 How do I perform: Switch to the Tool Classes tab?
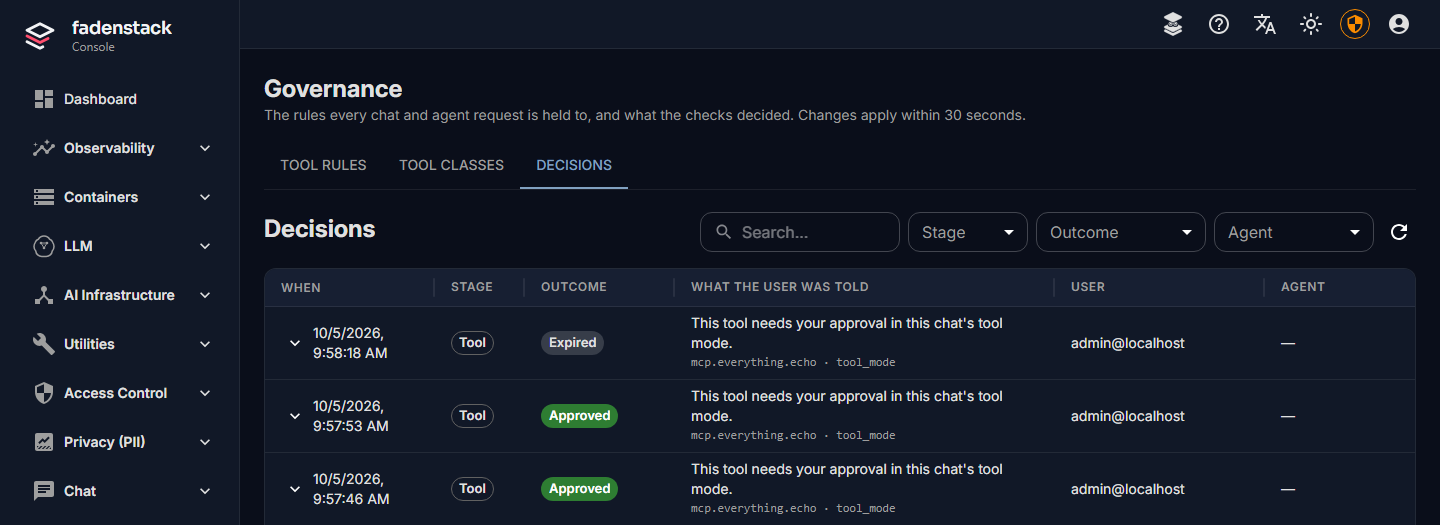click(x=451, y=165)
